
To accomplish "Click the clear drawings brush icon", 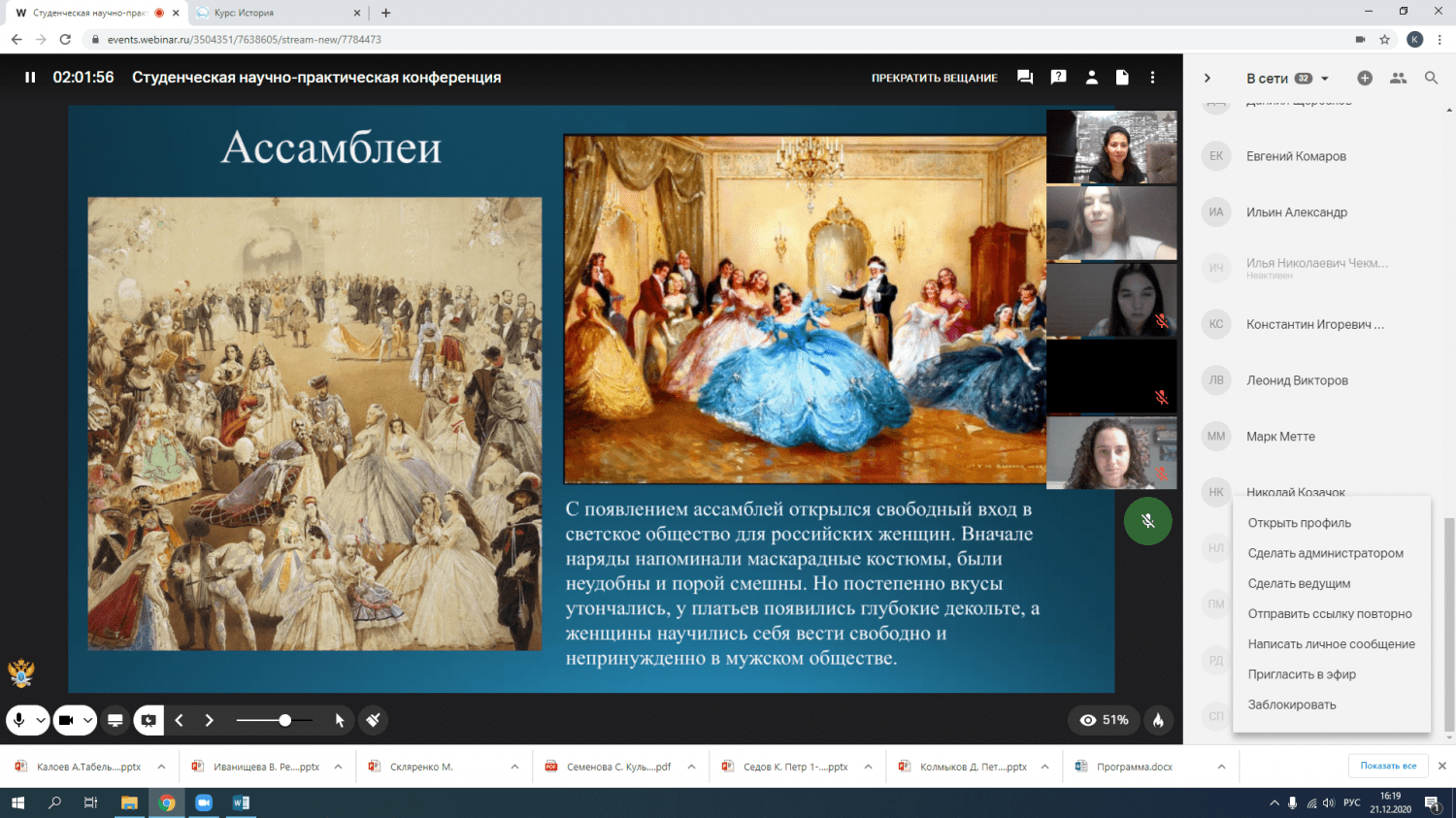I will tap(373, 720).
